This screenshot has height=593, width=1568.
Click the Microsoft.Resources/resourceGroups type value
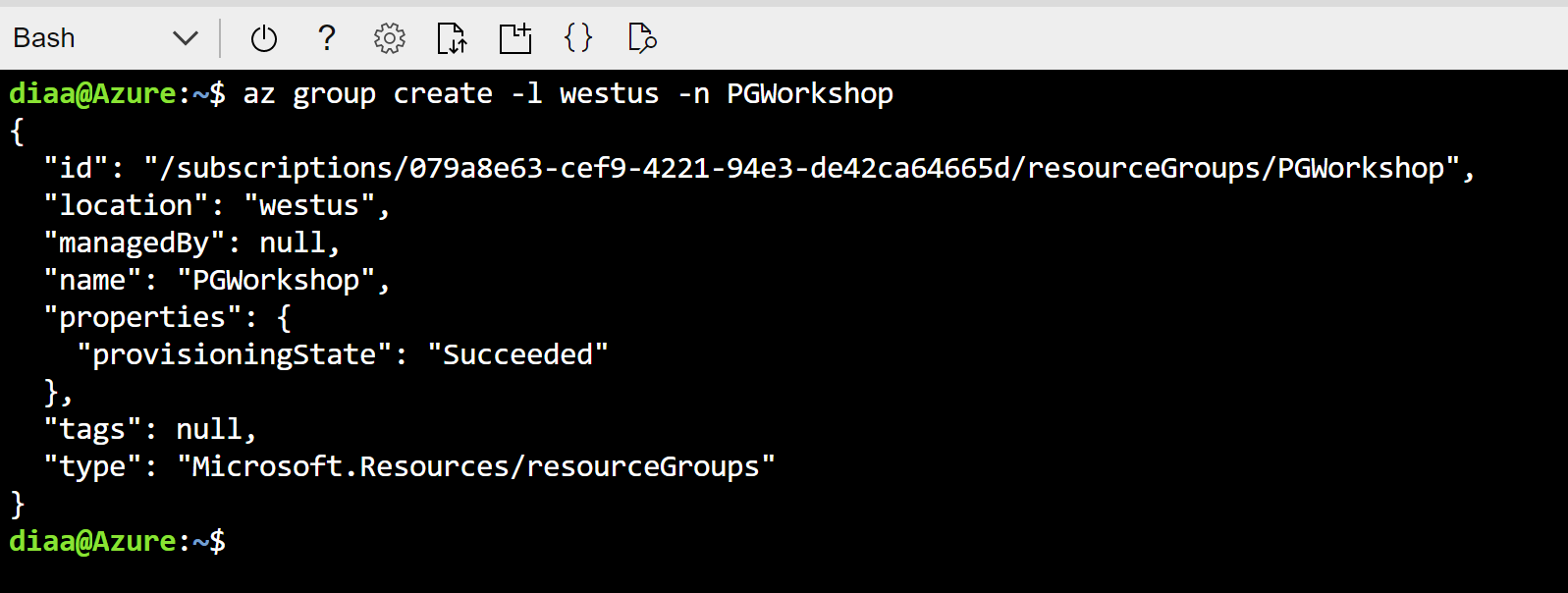[x=478, y=465]
